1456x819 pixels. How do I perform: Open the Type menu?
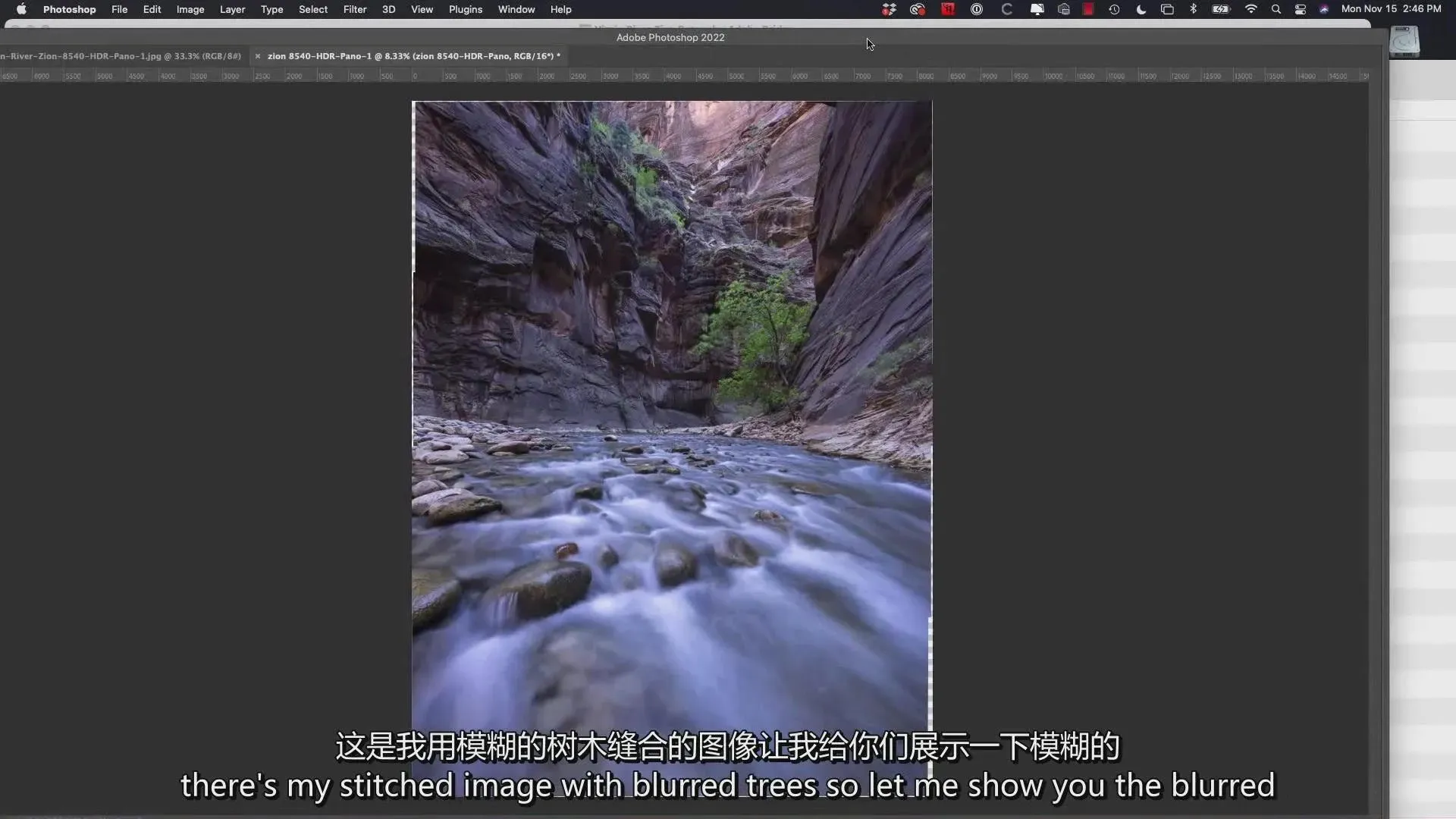pos(271,9)
